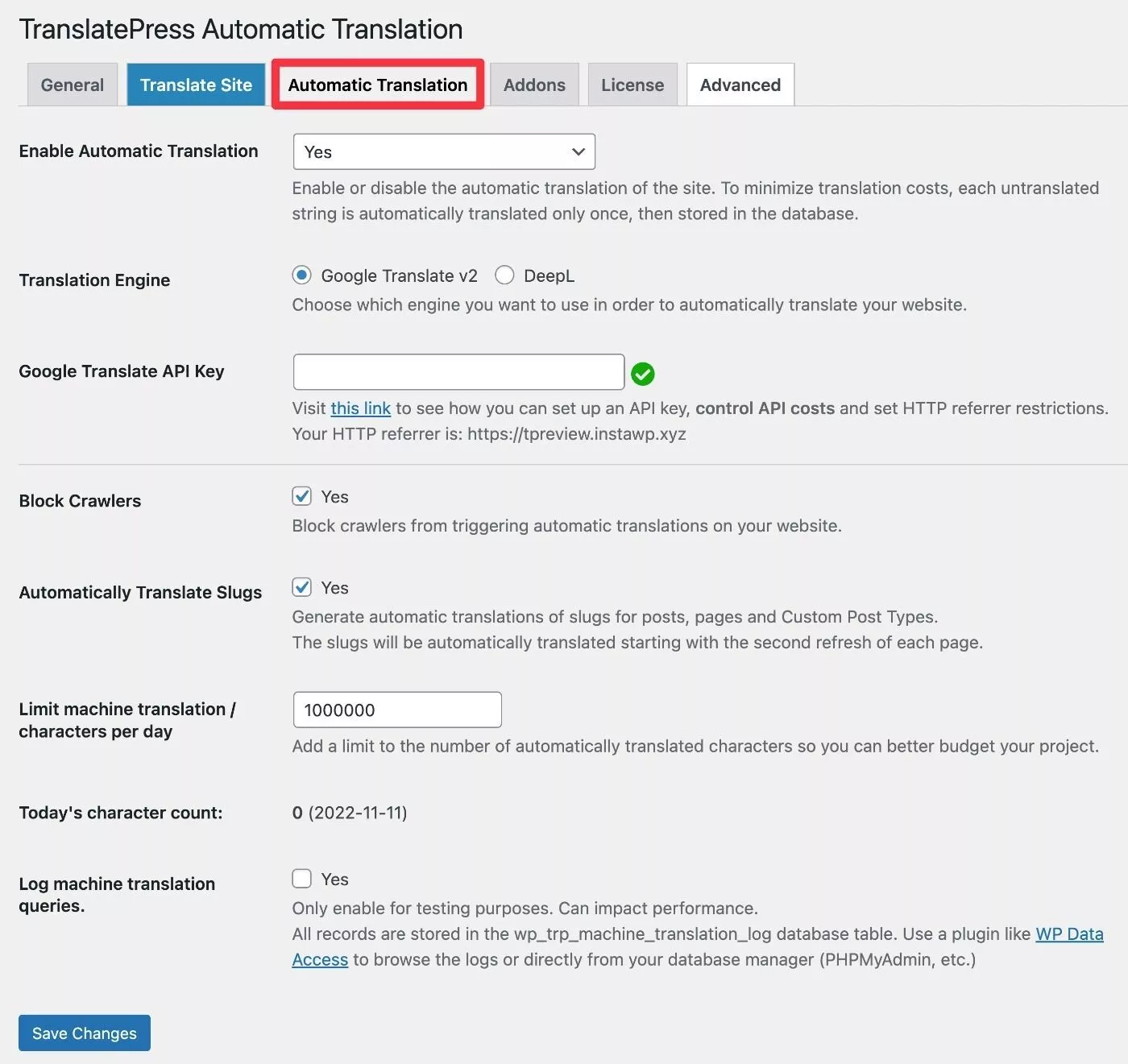Click the characters per day limit field
Viewport: 1128px width, 1064px height.
(397, 710)
